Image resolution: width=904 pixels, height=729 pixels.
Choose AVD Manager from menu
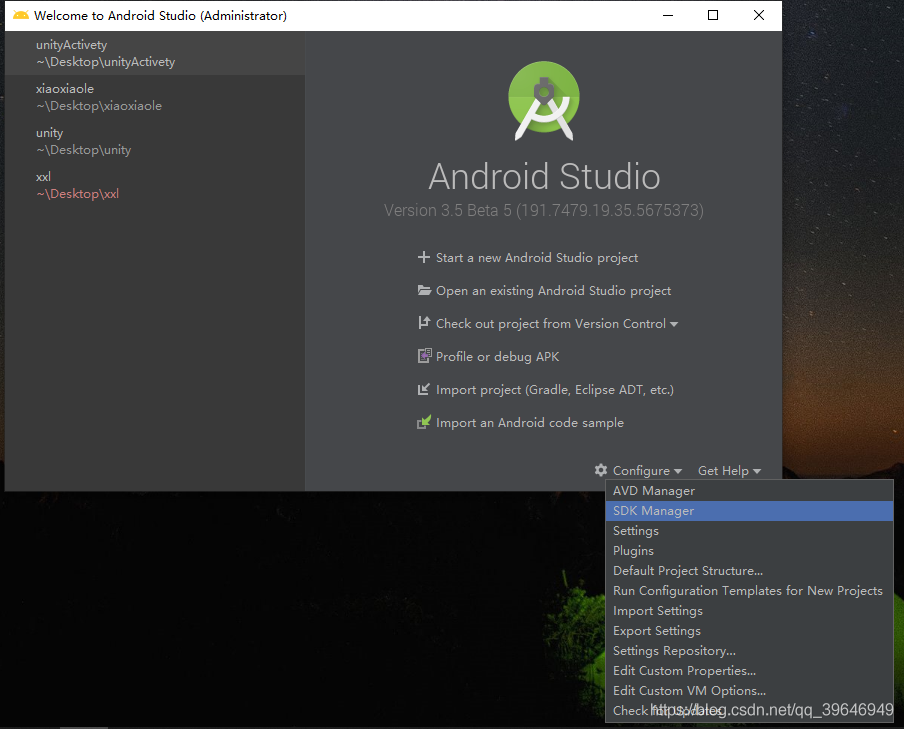click(749, 491)
